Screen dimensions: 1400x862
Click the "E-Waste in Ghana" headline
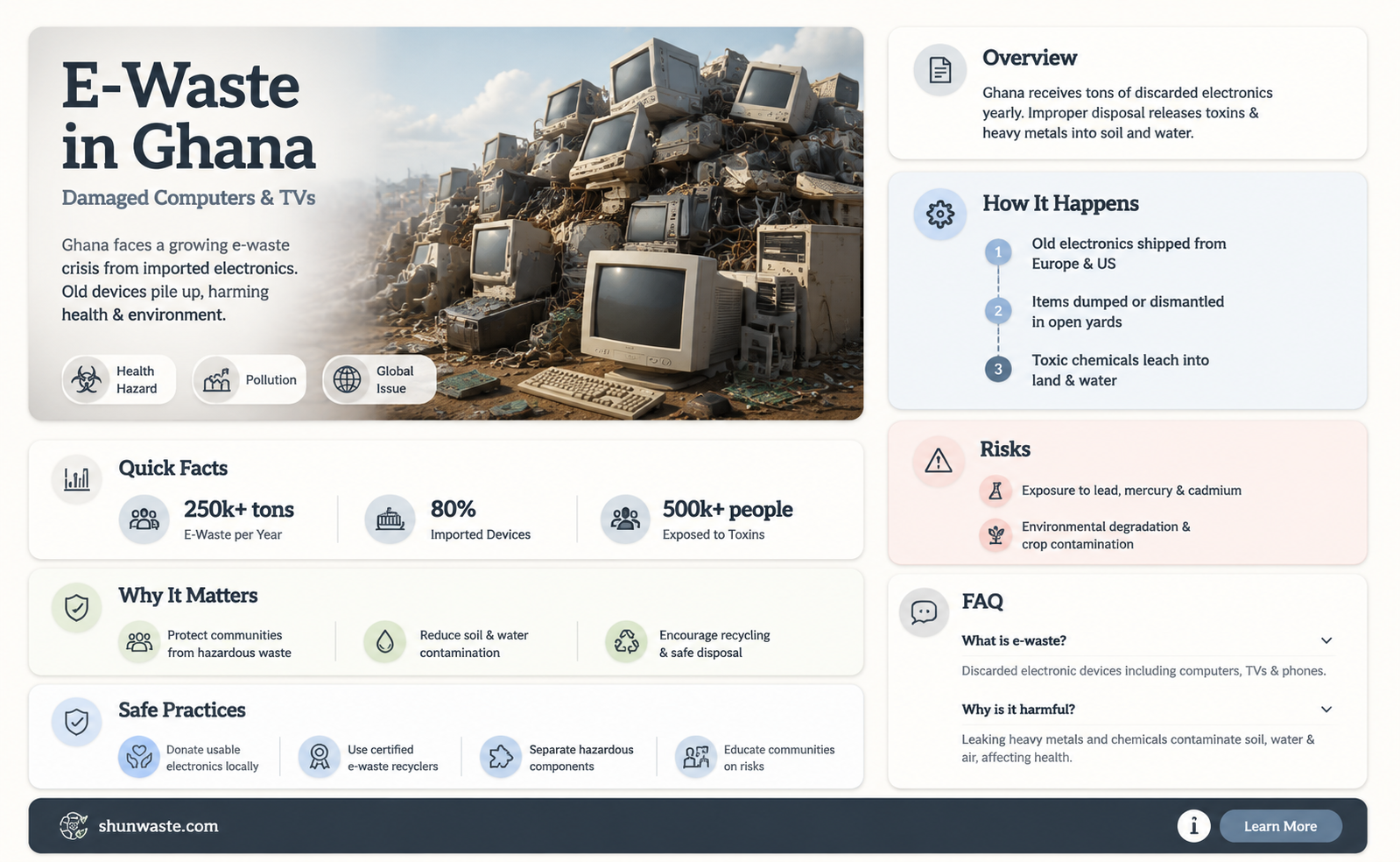point(188,116)
